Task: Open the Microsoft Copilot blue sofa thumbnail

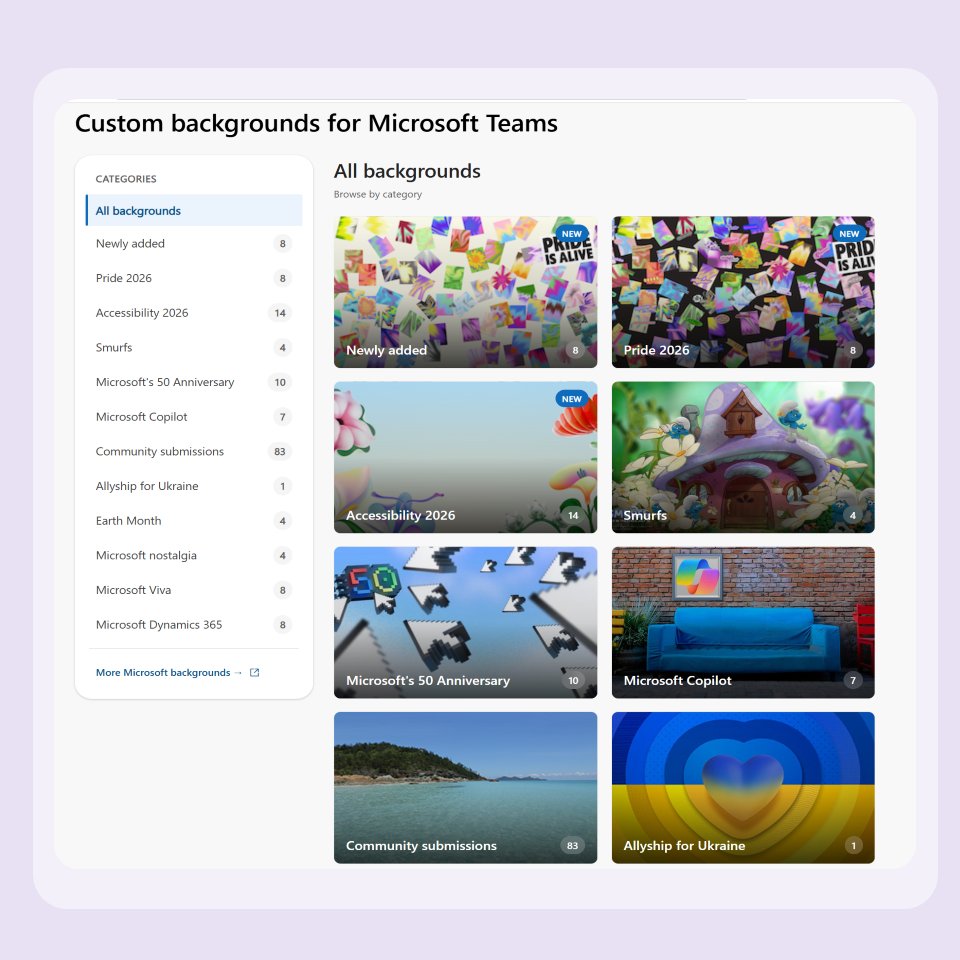Action: [x=743, y=623]
